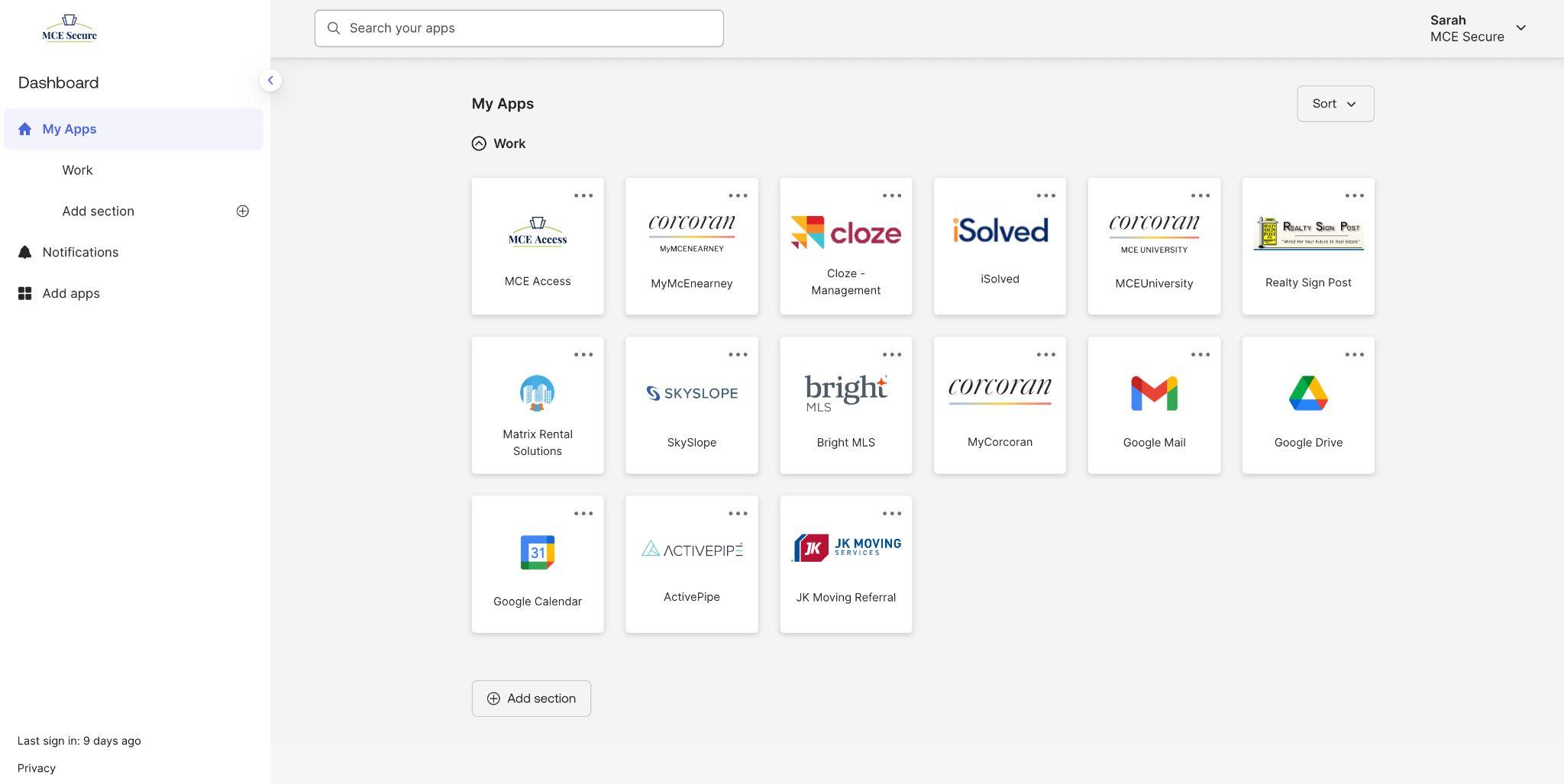Click the home icon beside My Apps
This screenshot has height=784, width=1564.
pyautogui.click(x=25, y=129)
